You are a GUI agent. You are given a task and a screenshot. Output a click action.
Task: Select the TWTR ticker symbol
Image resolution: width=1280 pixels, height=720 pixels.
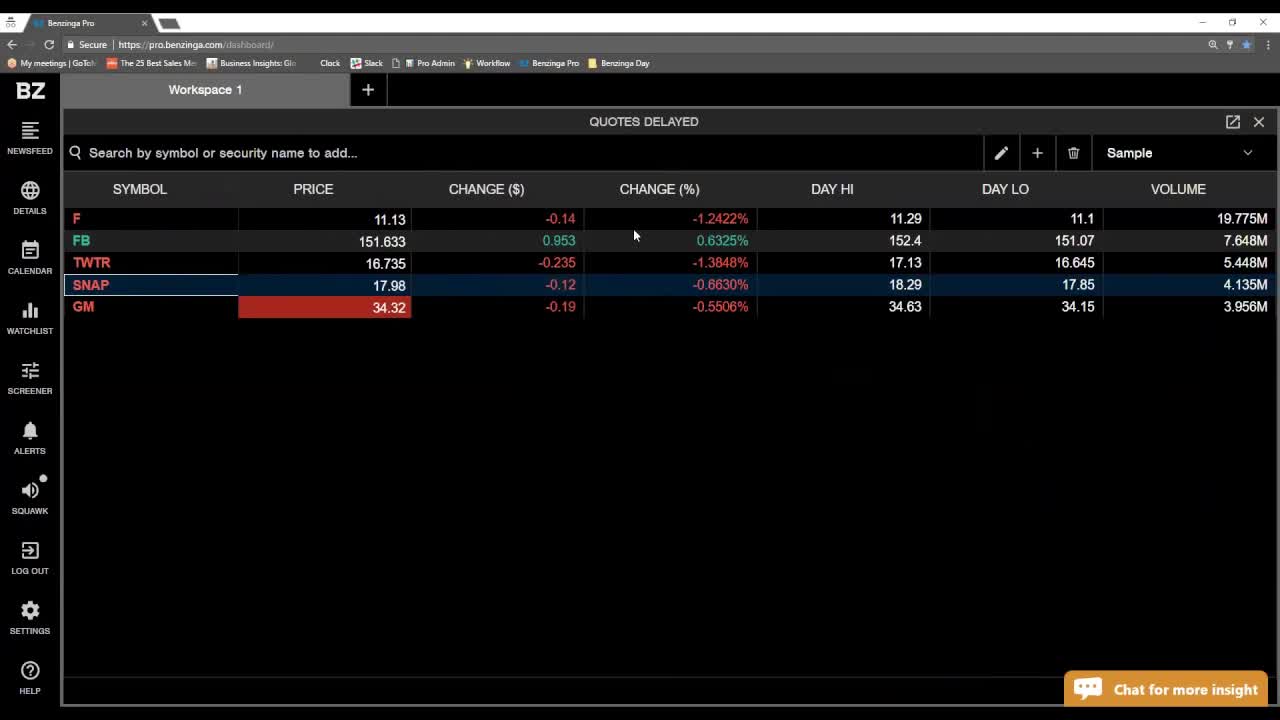(x=91, y=263)
